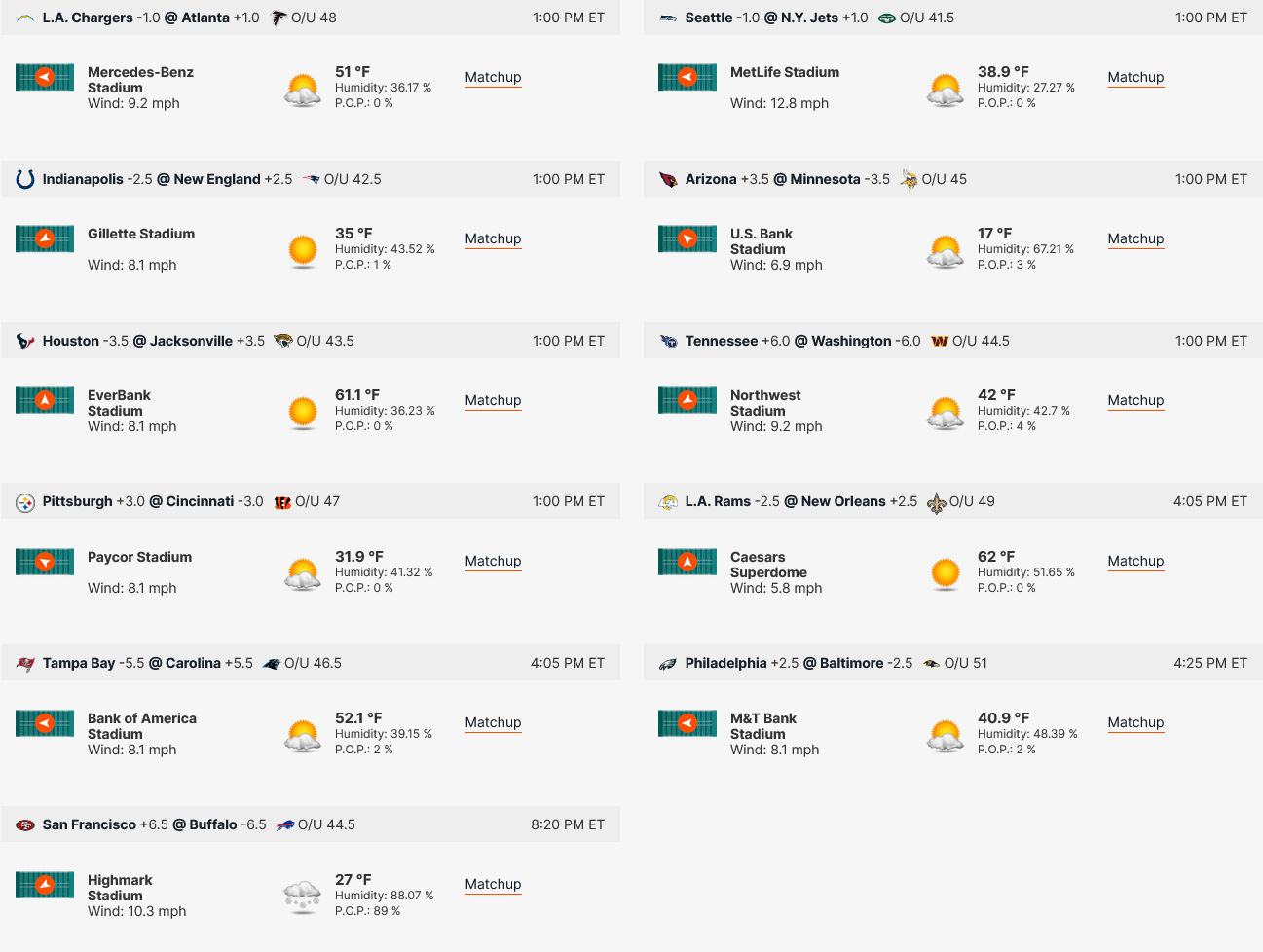1263x952 pixels.
Task: Click the Houston Texans team logo
Action: pyautogui.click(x=25, y=341)
